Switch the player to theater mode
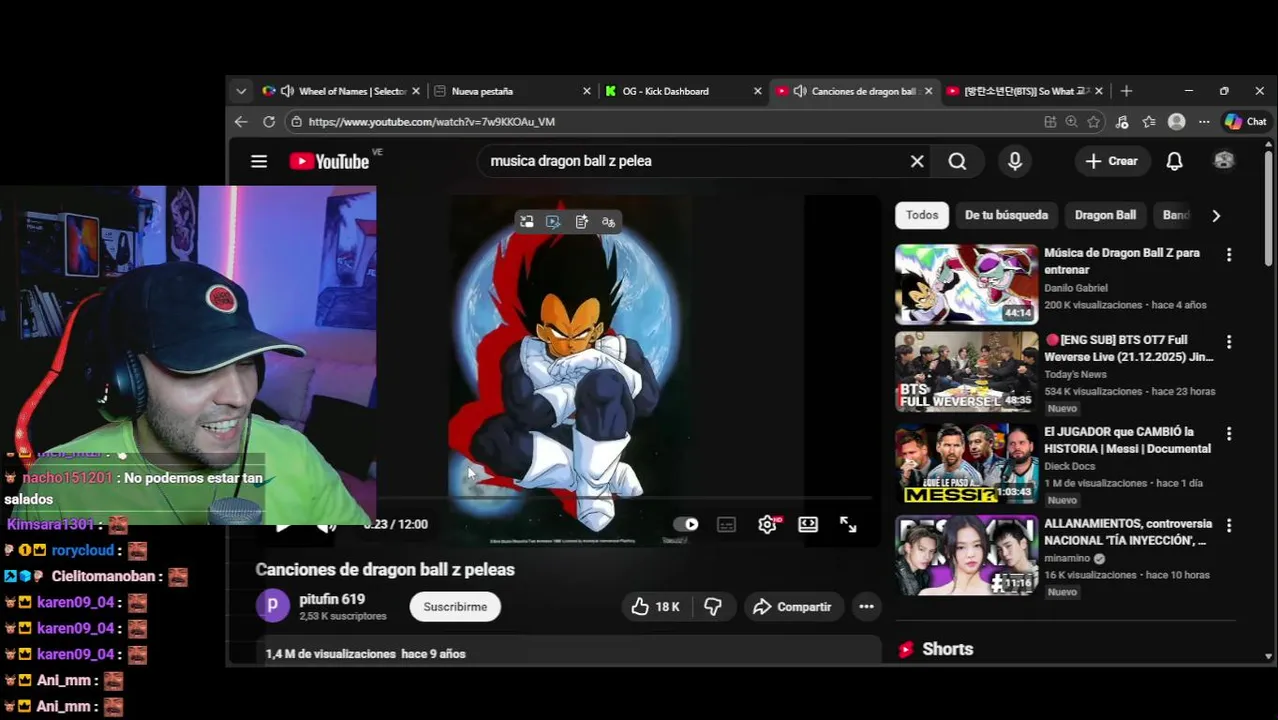The image size is (1278, 720). (808, 524)
